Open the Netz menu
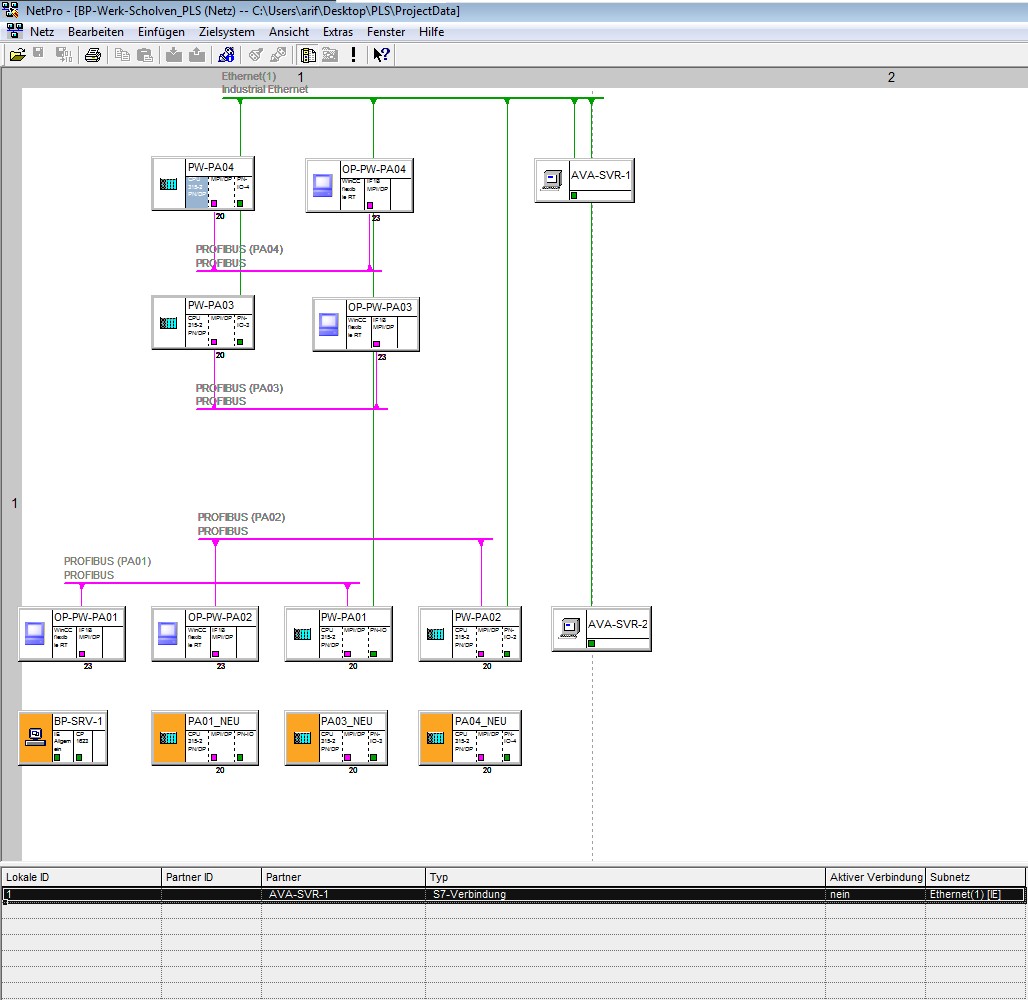Viewport: 1028px width, 1000px height. coord(42,31)
